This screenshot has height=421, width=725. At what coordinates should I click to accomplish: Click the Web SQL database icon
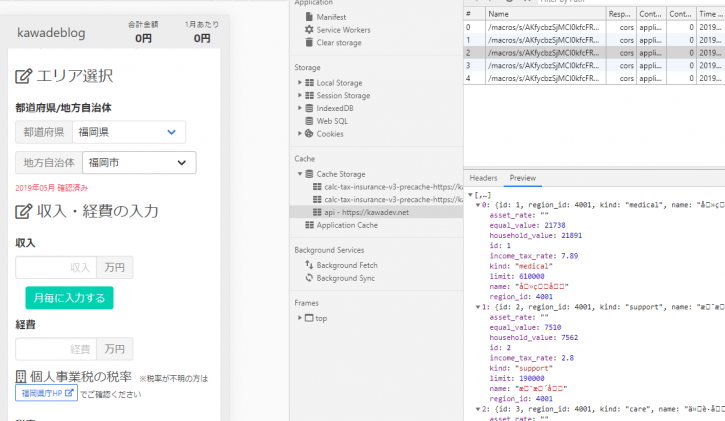click(x=309, y=121)
